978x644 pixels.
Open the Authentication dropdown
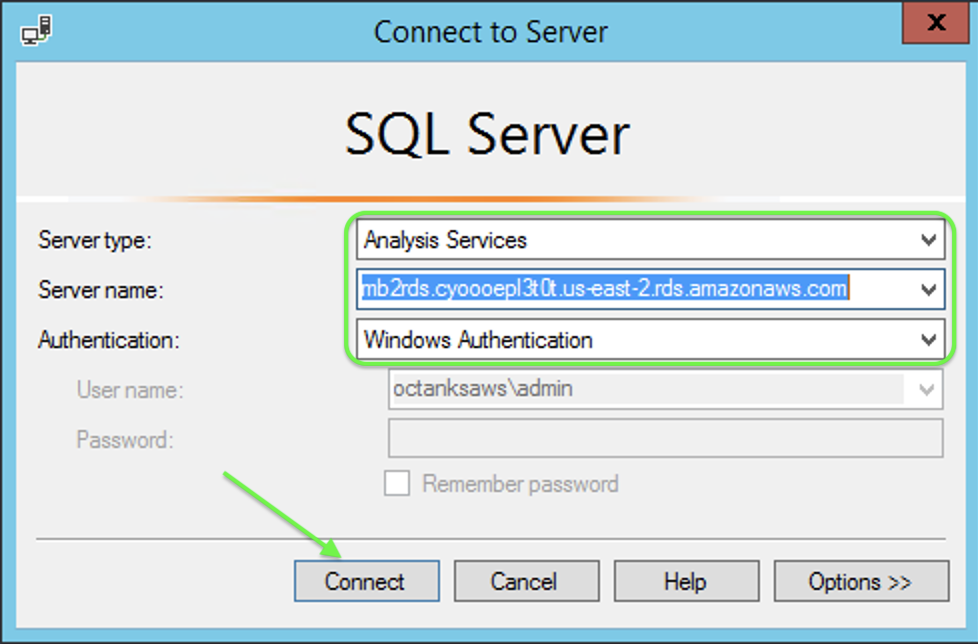point(651,340)
